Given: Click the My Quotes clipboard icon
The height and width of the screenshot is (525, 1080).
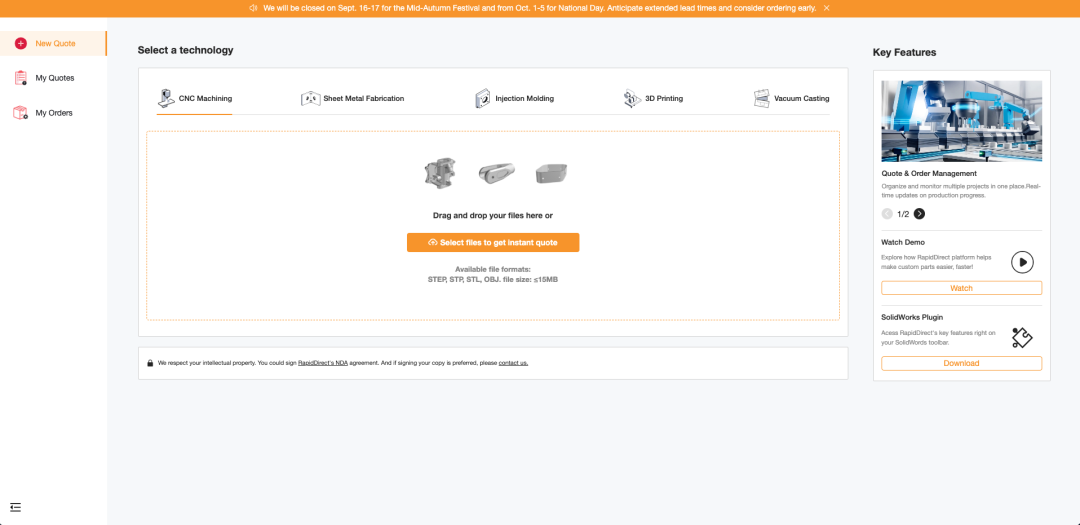Looking at the screenshot, I should (x=21, y=78).
